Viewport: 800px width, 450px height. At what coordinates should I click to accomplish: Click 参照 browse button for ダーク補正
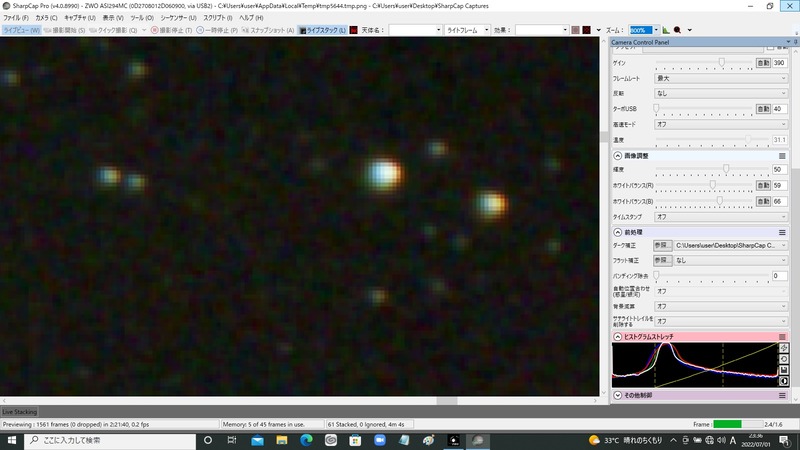(663, 245)
